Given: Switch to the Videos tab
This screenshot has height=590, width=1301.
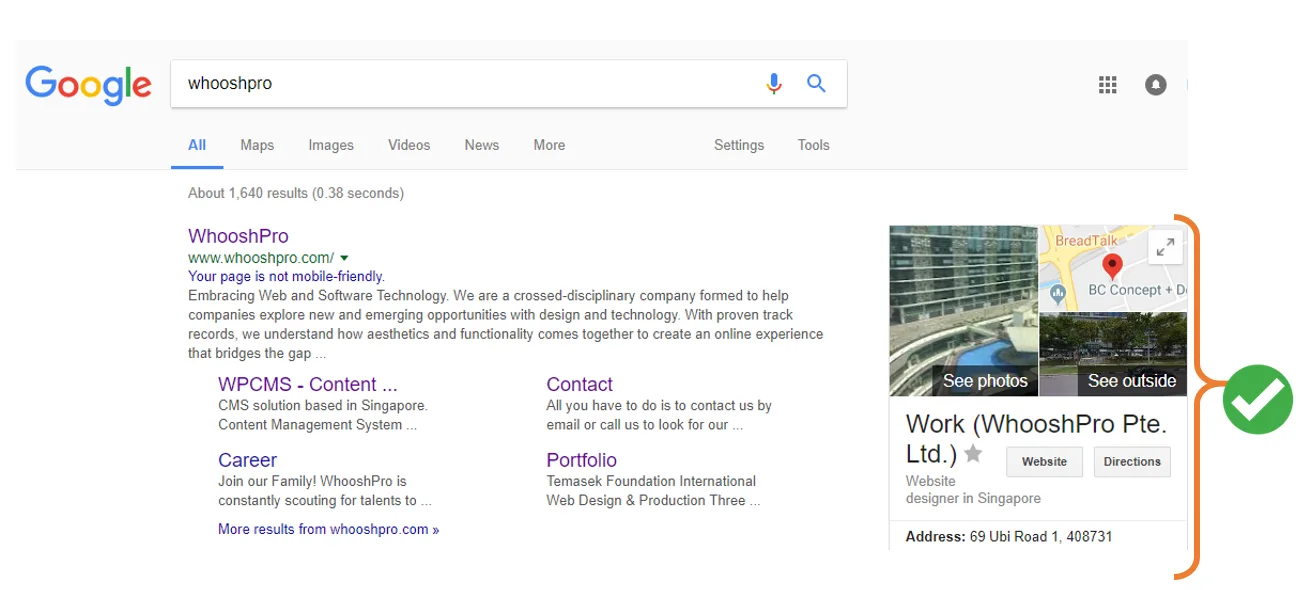Looking at the screenshot, I should [x=409, y=145].
